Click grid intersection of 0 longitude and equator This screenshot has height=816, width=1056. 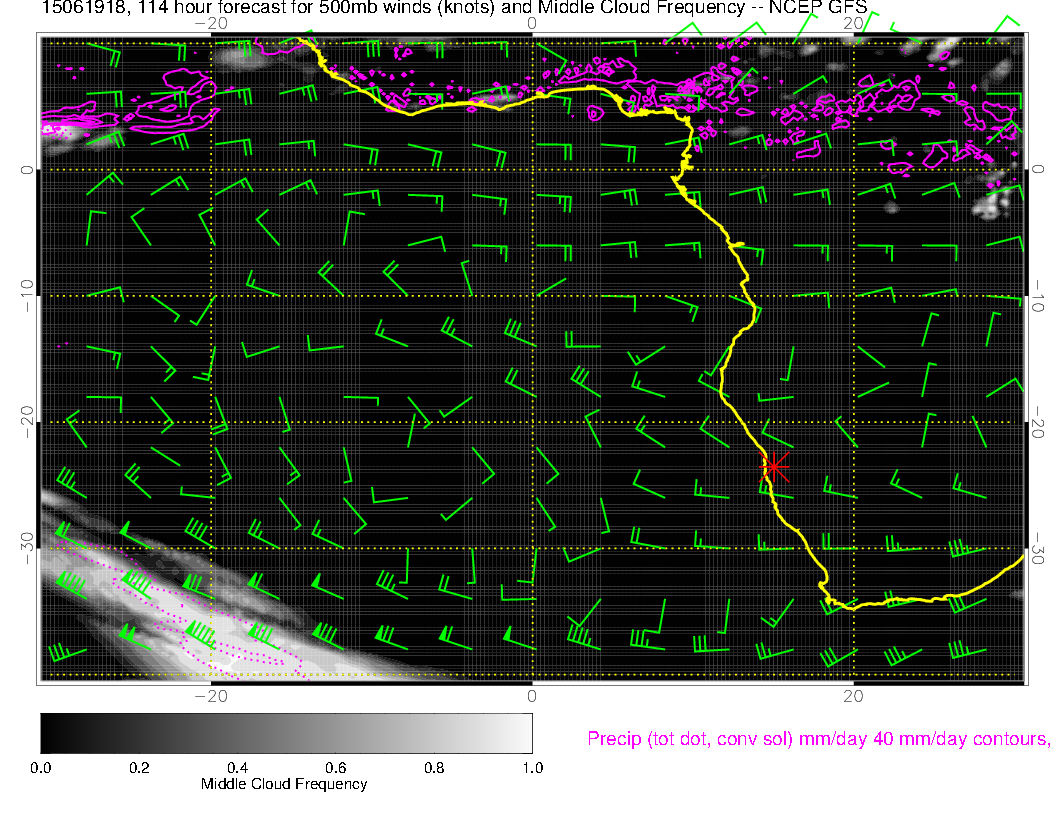(x=532, y=170)
